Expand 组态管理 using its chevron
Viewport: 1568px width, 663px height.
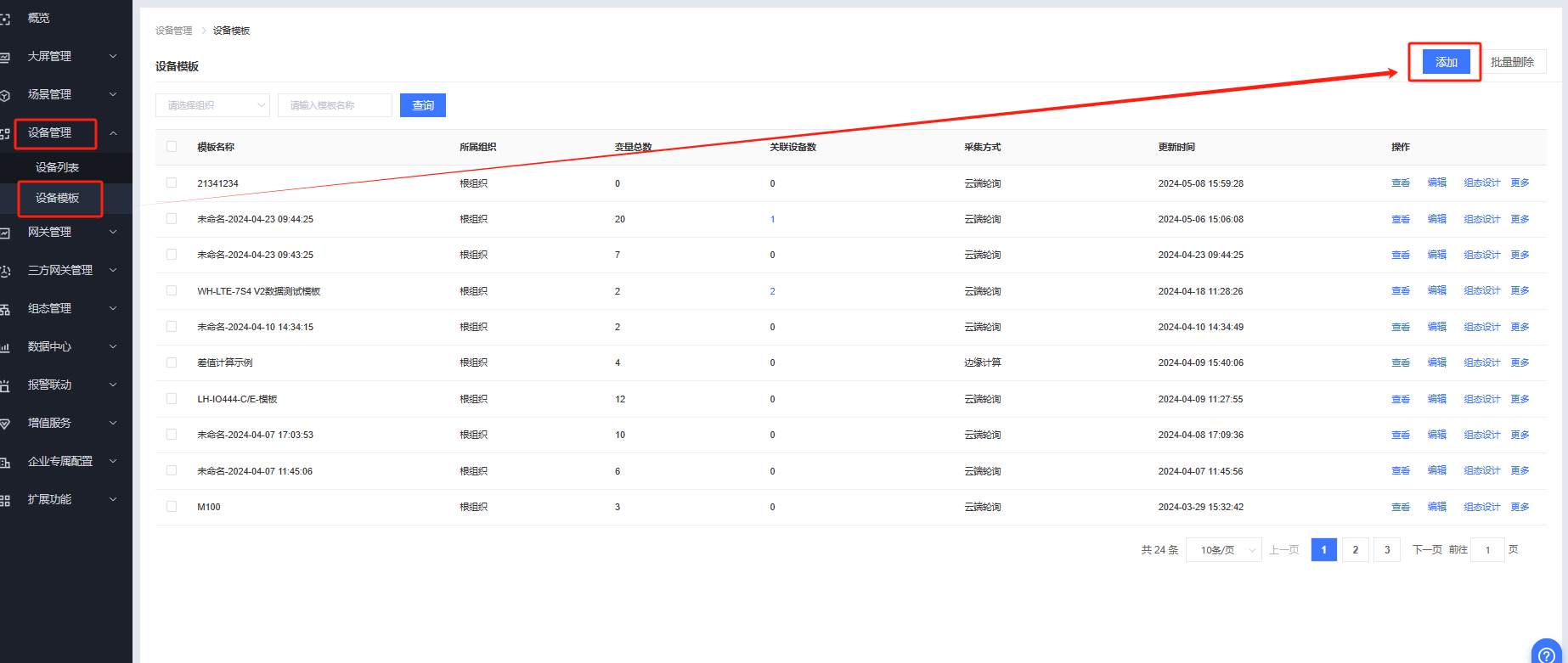pos(113,308)
